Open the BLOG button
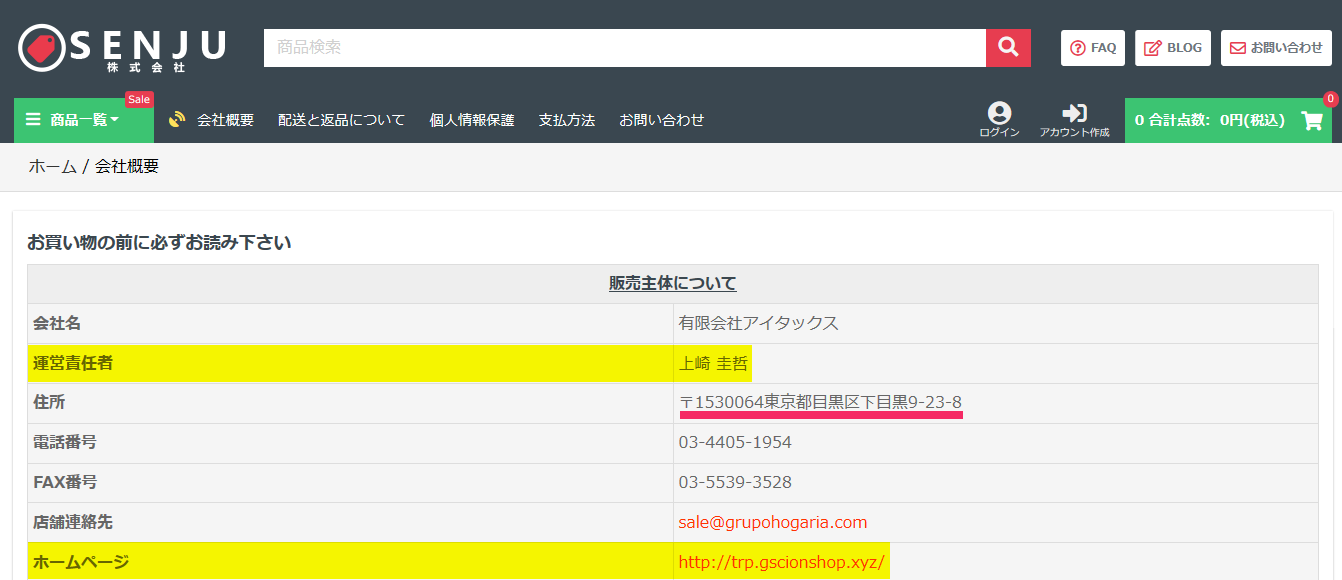 coord(1173,48)
